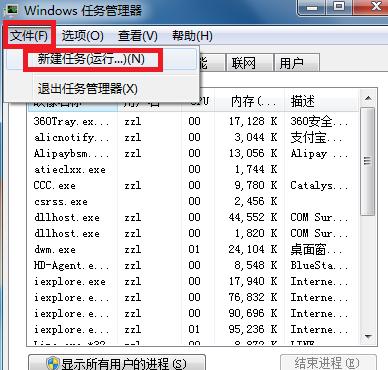Click the 13,056 K memory value

(253, 153)
